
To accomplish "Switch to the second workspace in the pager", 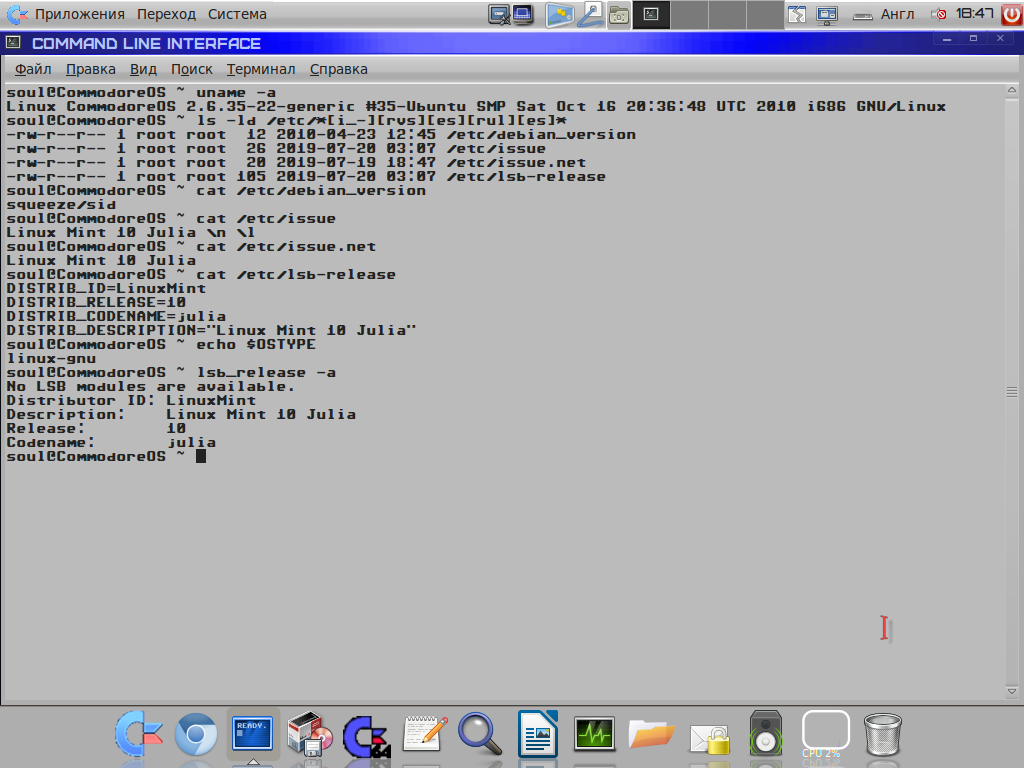I will point(689,14).
